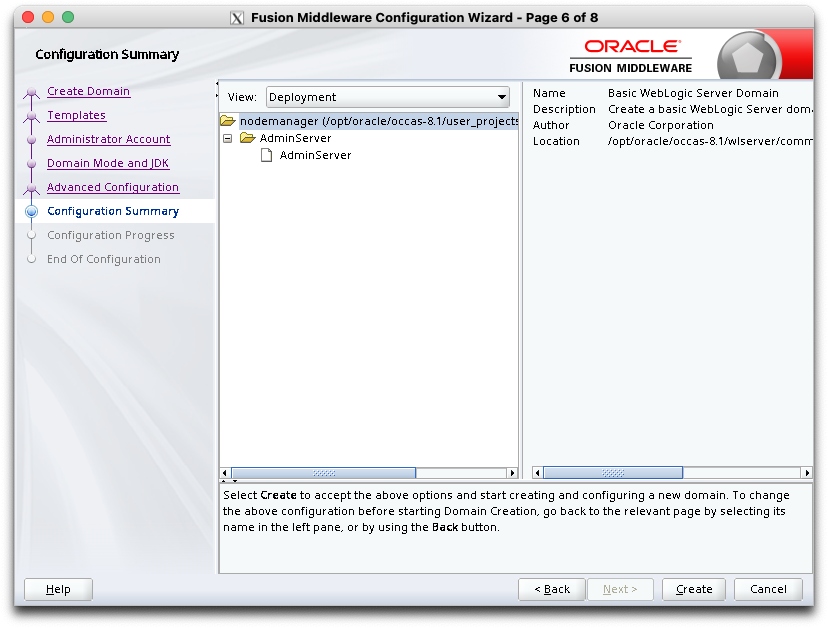Collapse the AdminServer folder node
Viewport: 828px width, 628px height.
228,138
